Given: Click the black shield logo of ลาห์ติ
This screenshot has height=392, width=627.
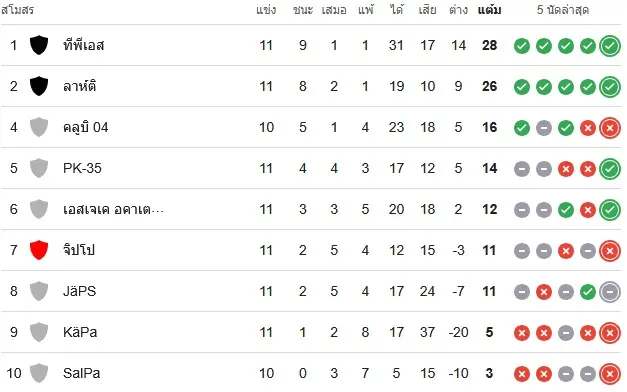Looking at the screenshot, I should [39, 86].
